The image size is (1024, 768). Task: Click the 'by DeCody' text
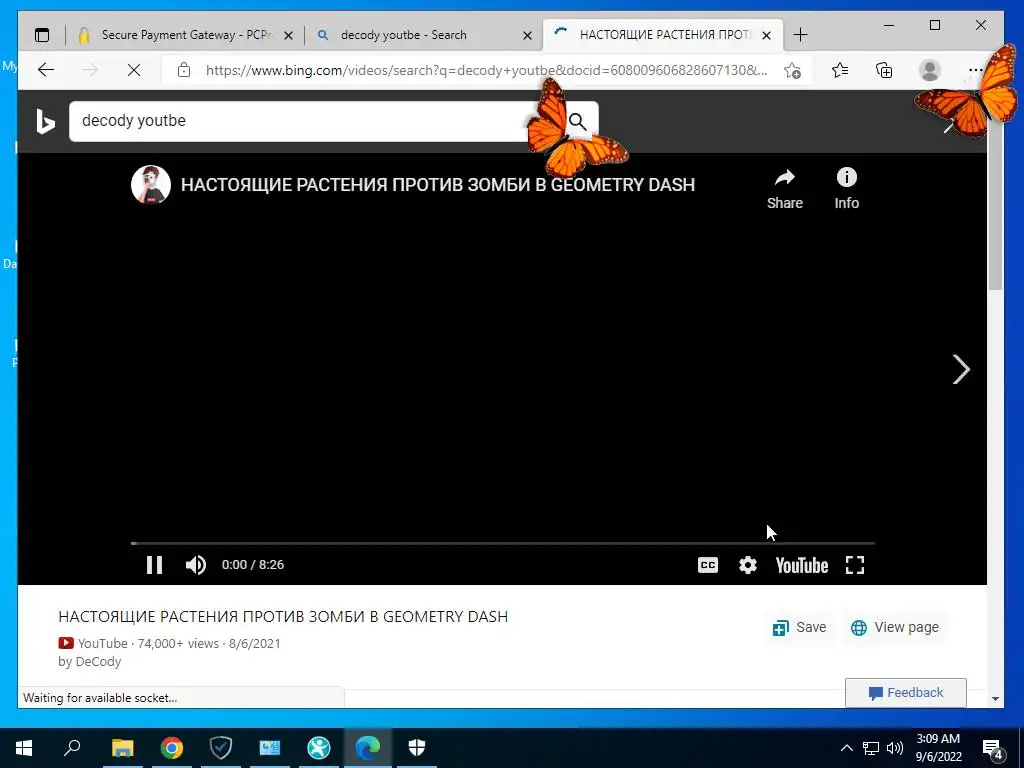click(89, 662)
